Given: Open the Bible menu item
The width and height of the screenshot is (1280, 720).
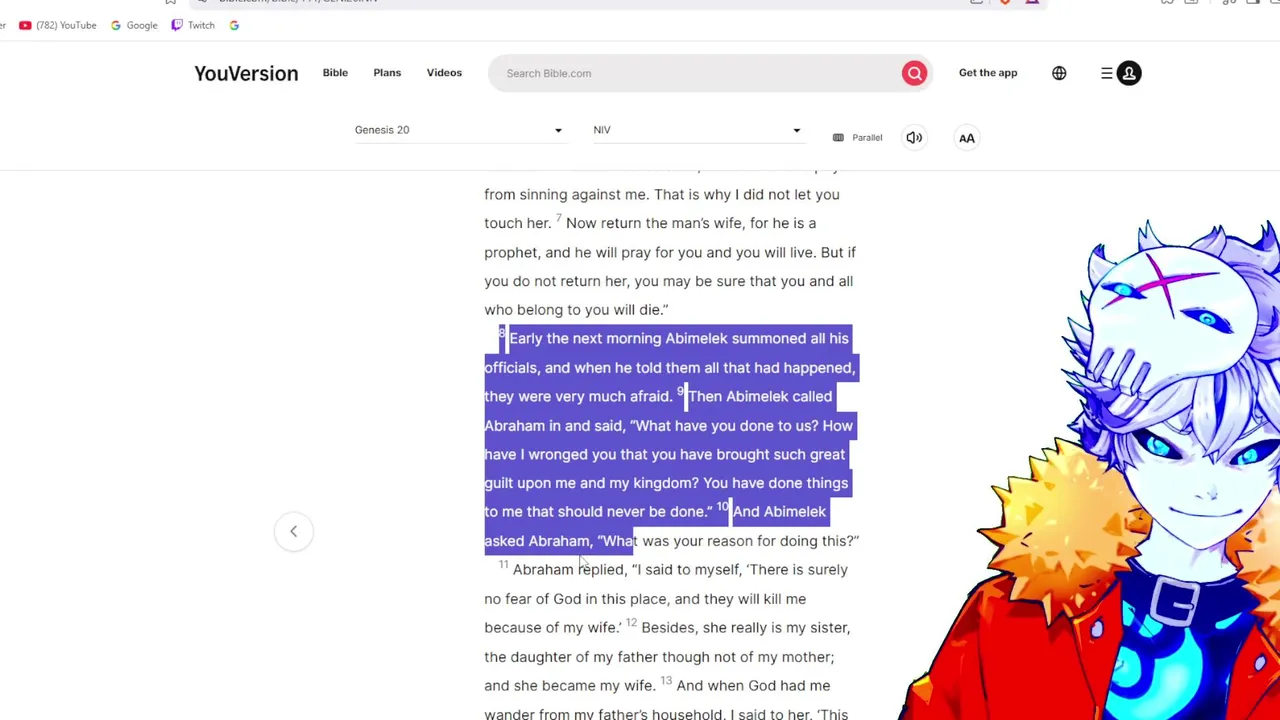Looking at the screenshot, I should point(335,73).
